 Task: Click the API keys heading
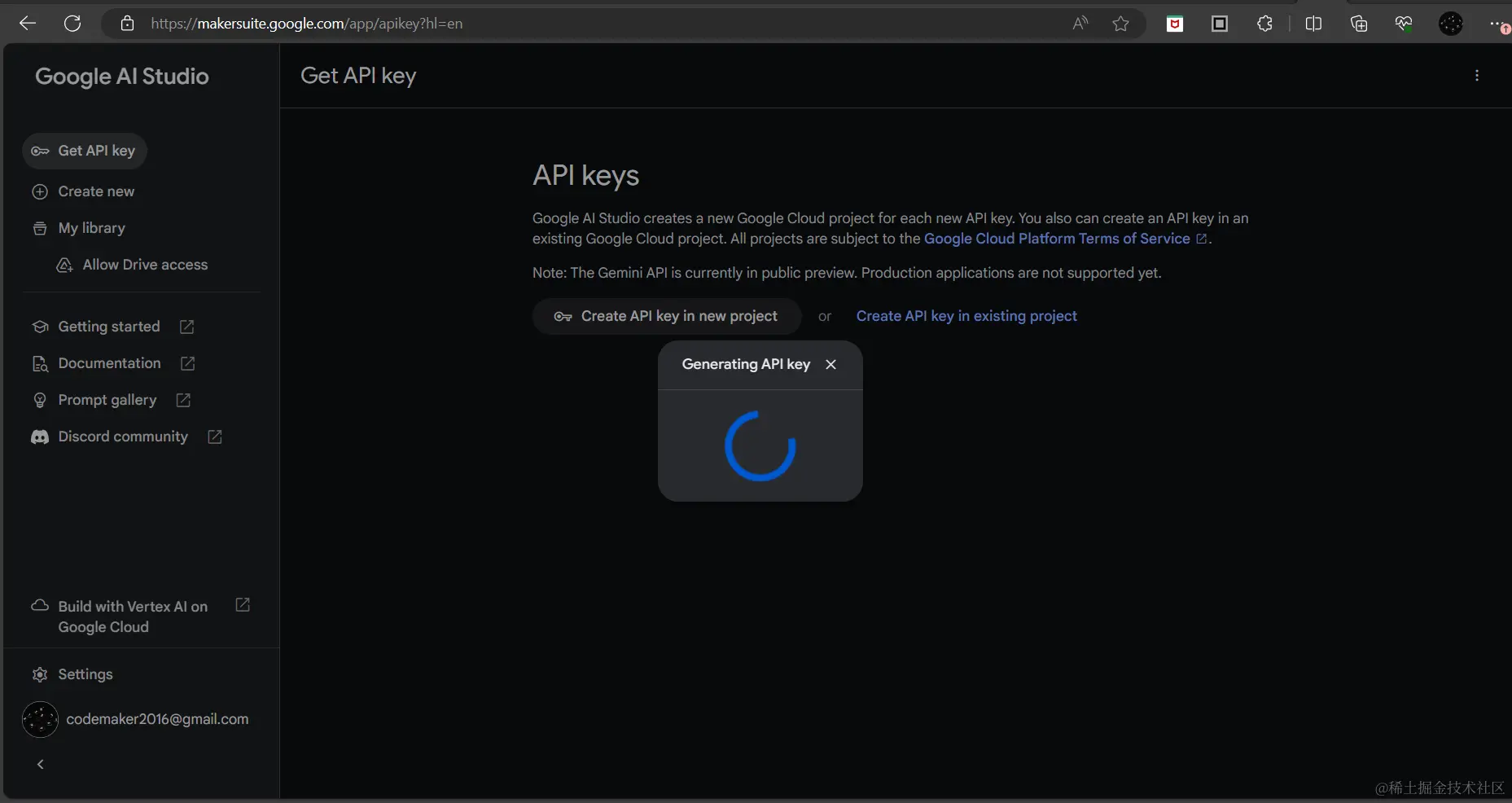click(x=586, y=176)
